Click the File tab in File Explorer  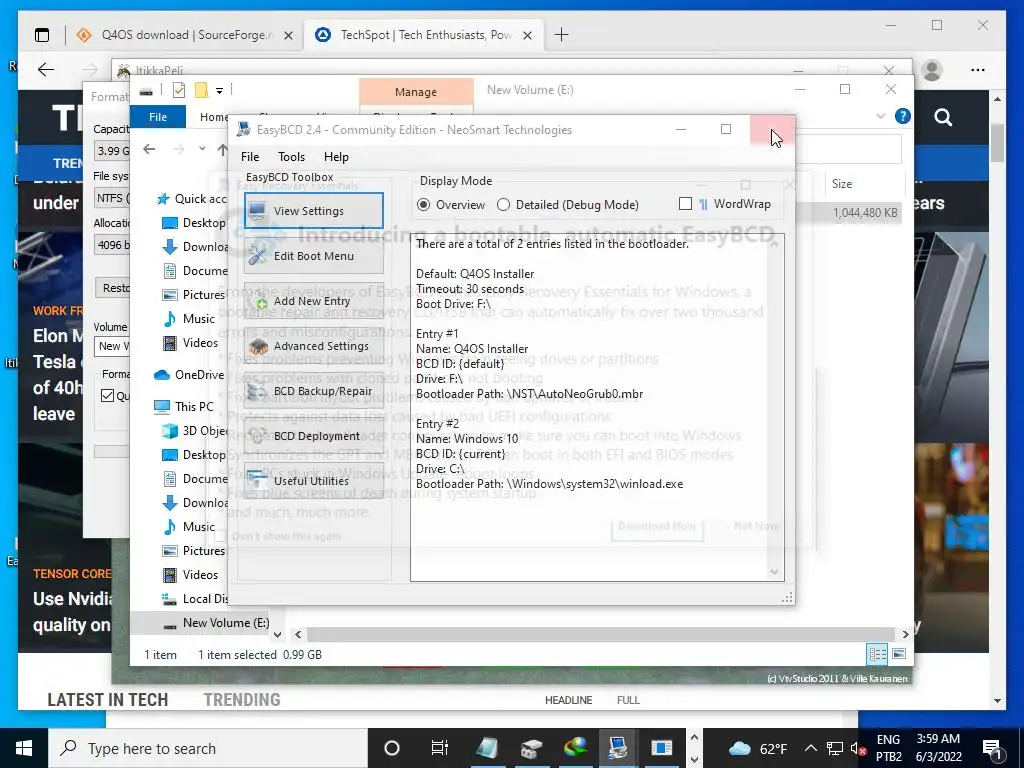(x=158, y=117)
